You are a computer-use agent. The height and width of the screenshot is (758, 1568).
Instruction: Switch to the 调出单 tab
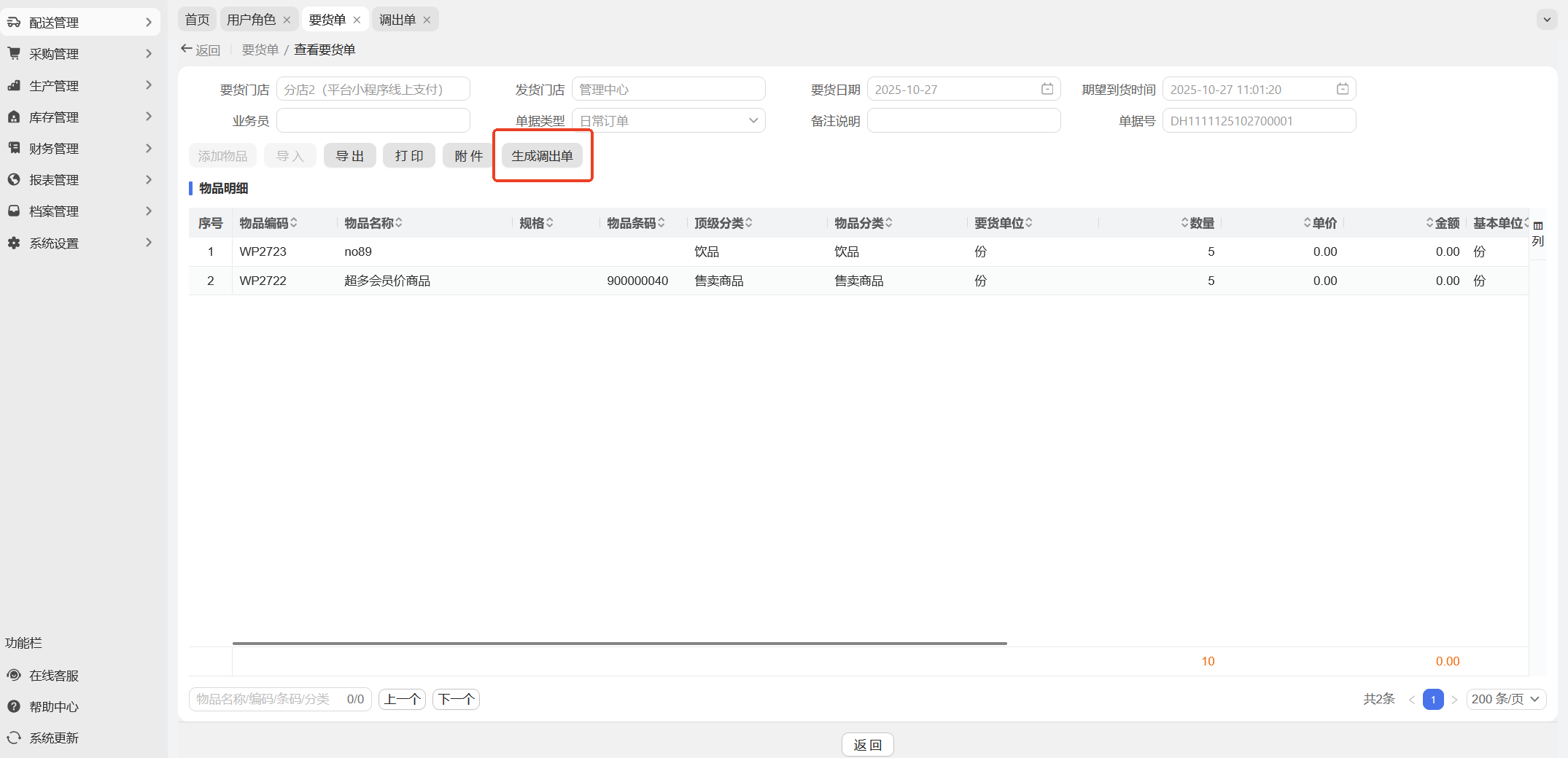click(397, 20)
